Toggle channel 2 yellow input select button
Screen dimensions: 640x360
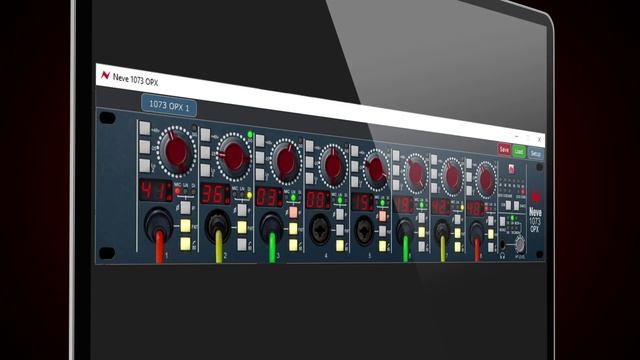(x=242, y=227)
